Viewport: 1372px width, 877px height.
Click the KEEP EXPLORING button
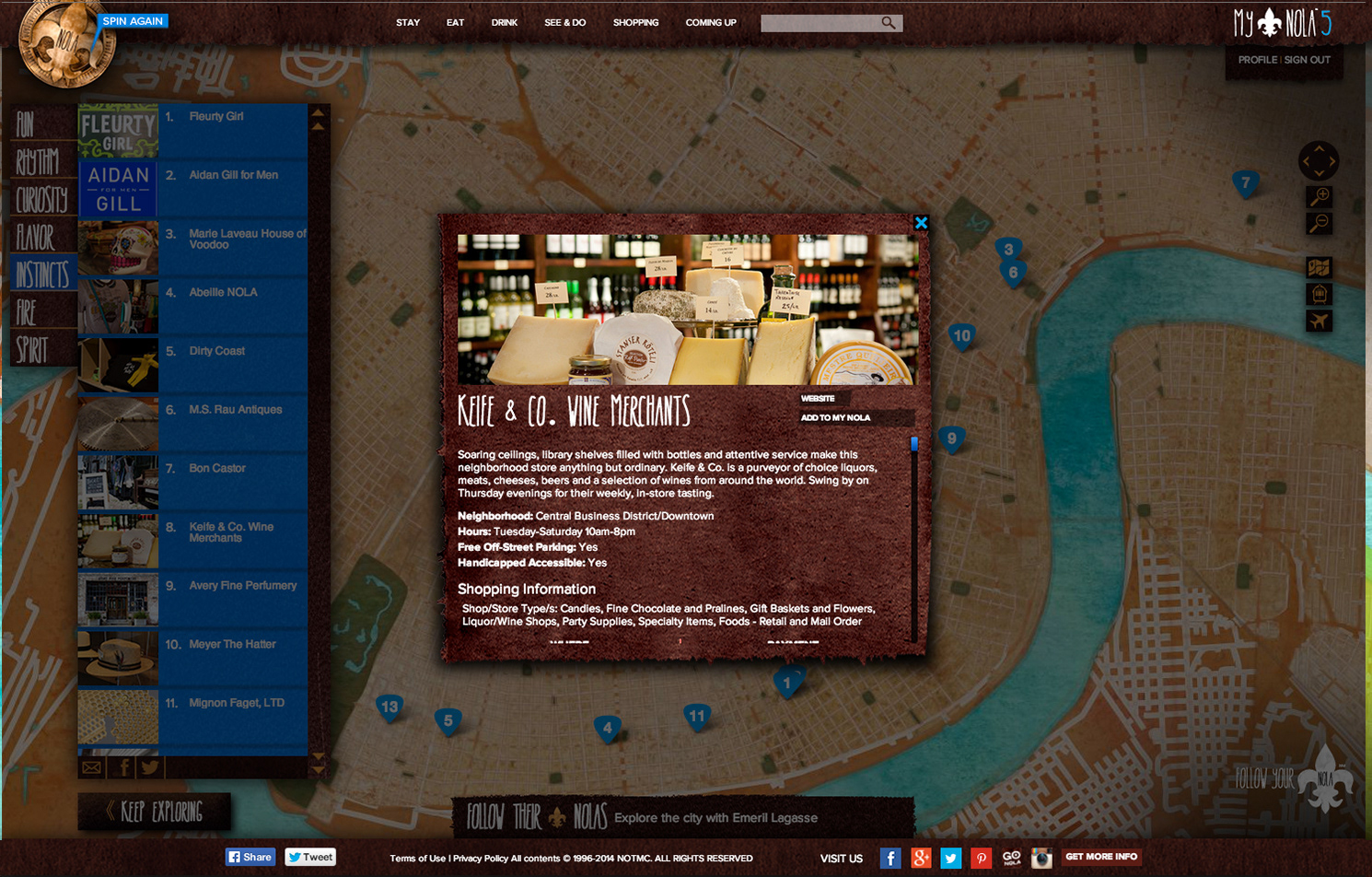(154, 812)
